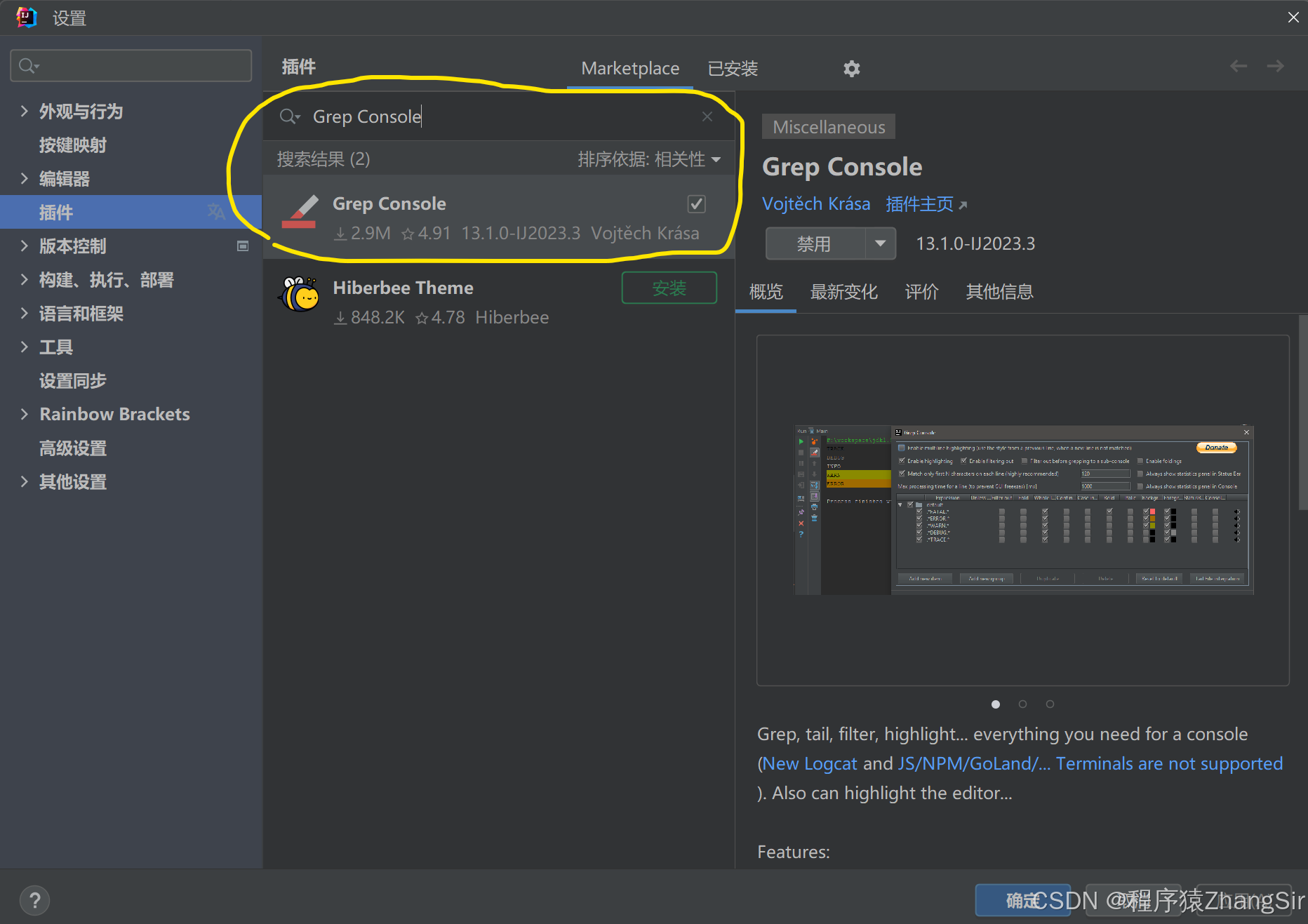The image size is (1308, 924).
Task: Open the 评价 tab
Action: [x=921, y=292]
